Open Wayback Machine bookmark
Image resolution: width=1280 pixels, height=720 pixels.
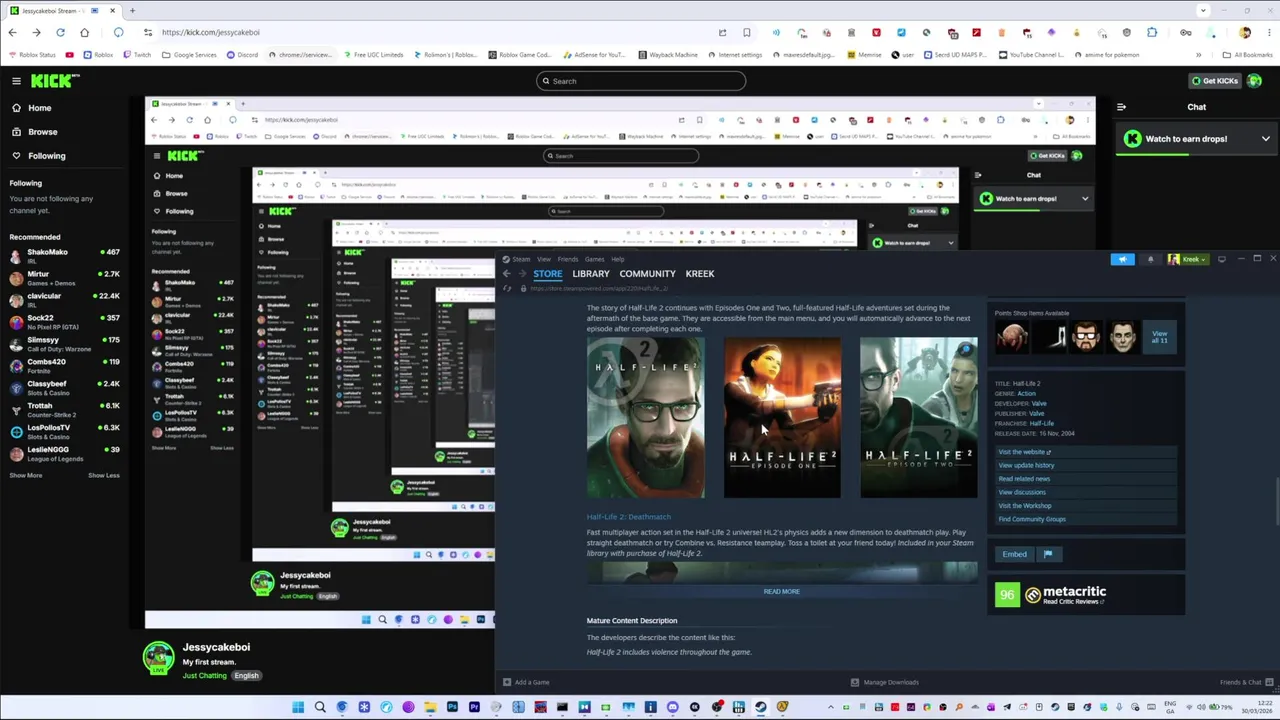668,55
